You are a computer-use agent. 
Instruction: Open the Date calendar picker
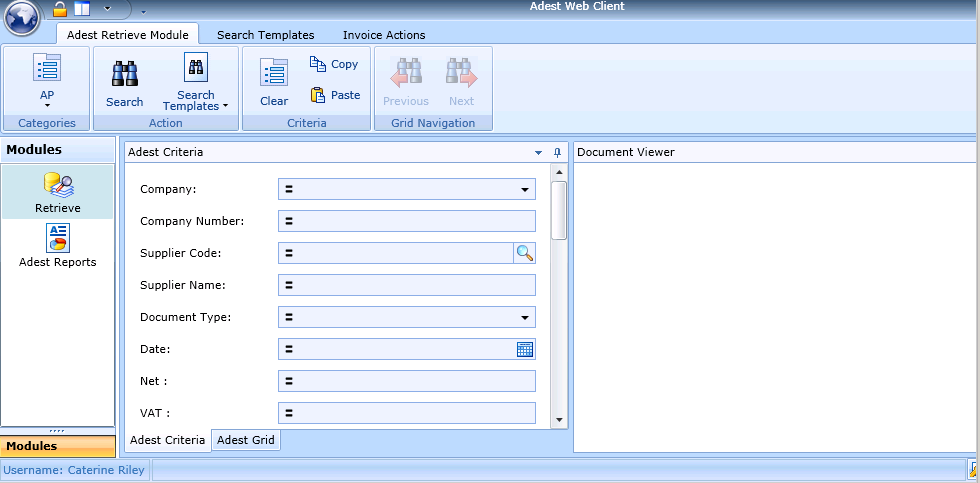[525, 349]
